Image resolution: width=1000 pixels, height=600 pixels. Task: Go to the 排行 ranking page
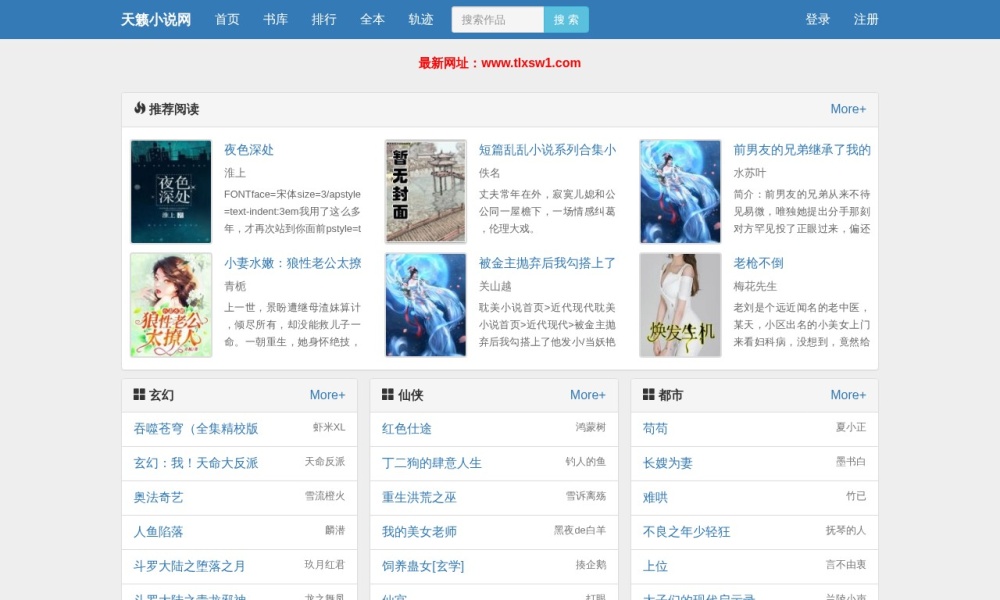tap(324, 20)
